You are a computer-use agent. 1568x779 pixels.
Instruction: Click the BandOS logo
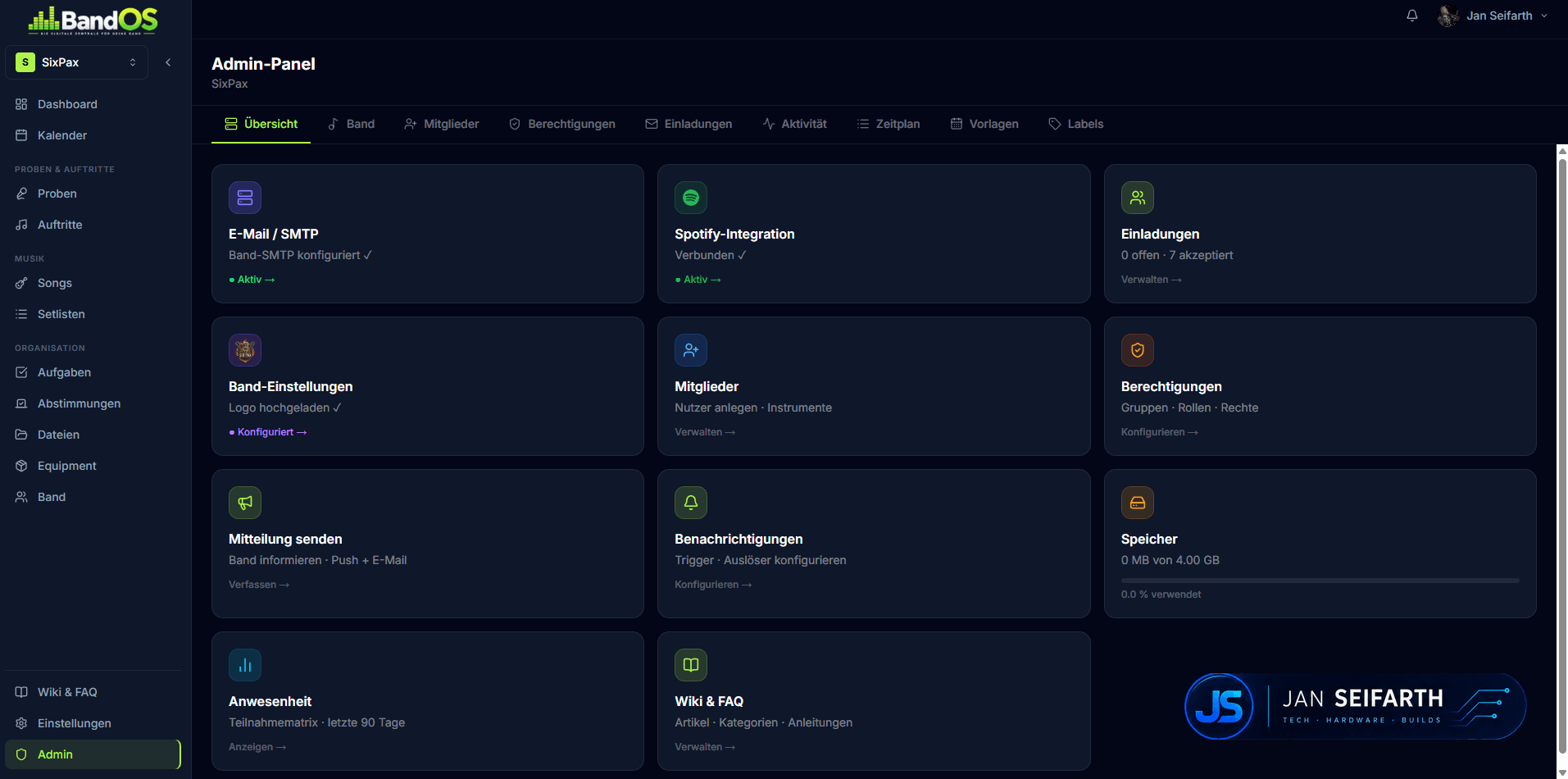(93, 20)
